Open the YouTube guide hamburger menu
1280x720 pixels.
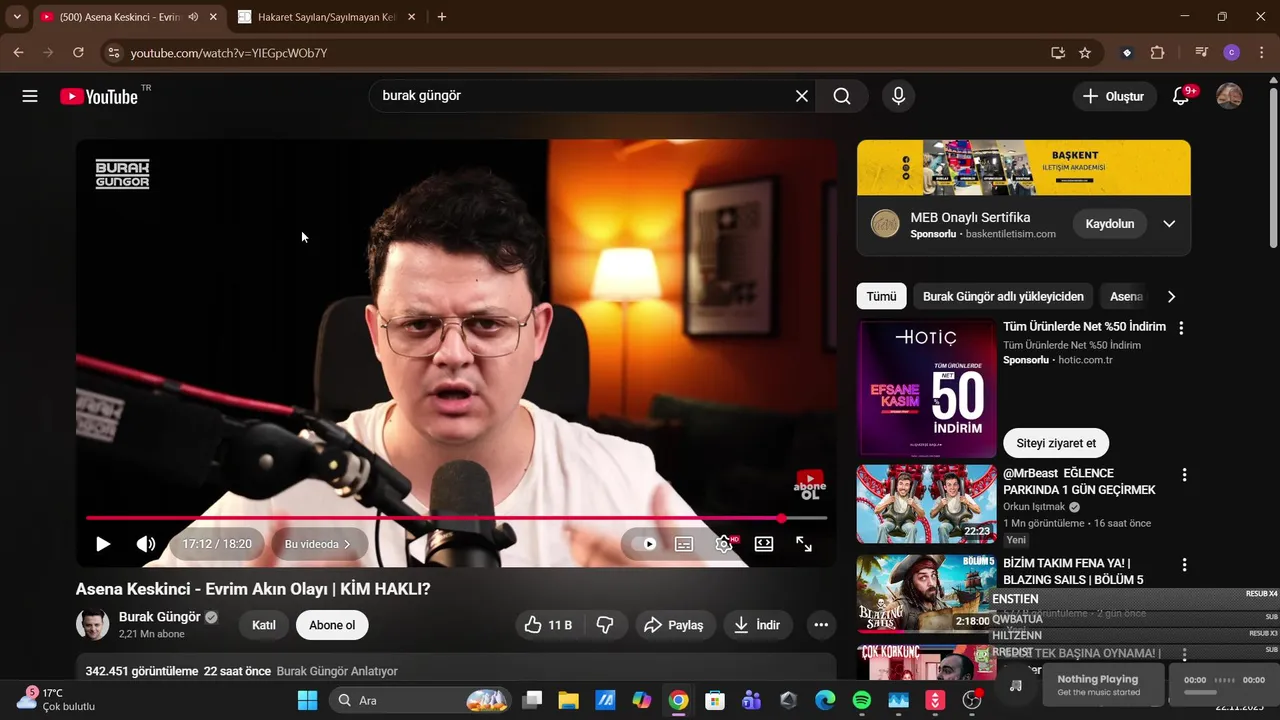pyautogui.click(x=30, y=96)
